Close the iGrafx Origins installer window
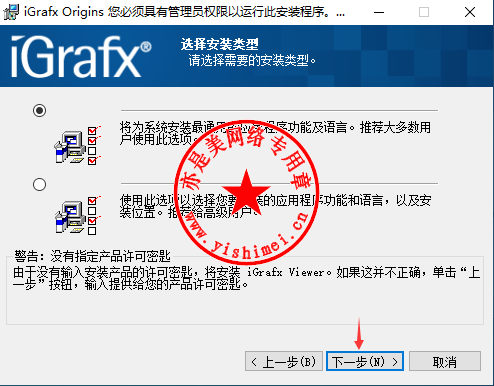This screenshot has height=386, width=494. click(470, 12)
